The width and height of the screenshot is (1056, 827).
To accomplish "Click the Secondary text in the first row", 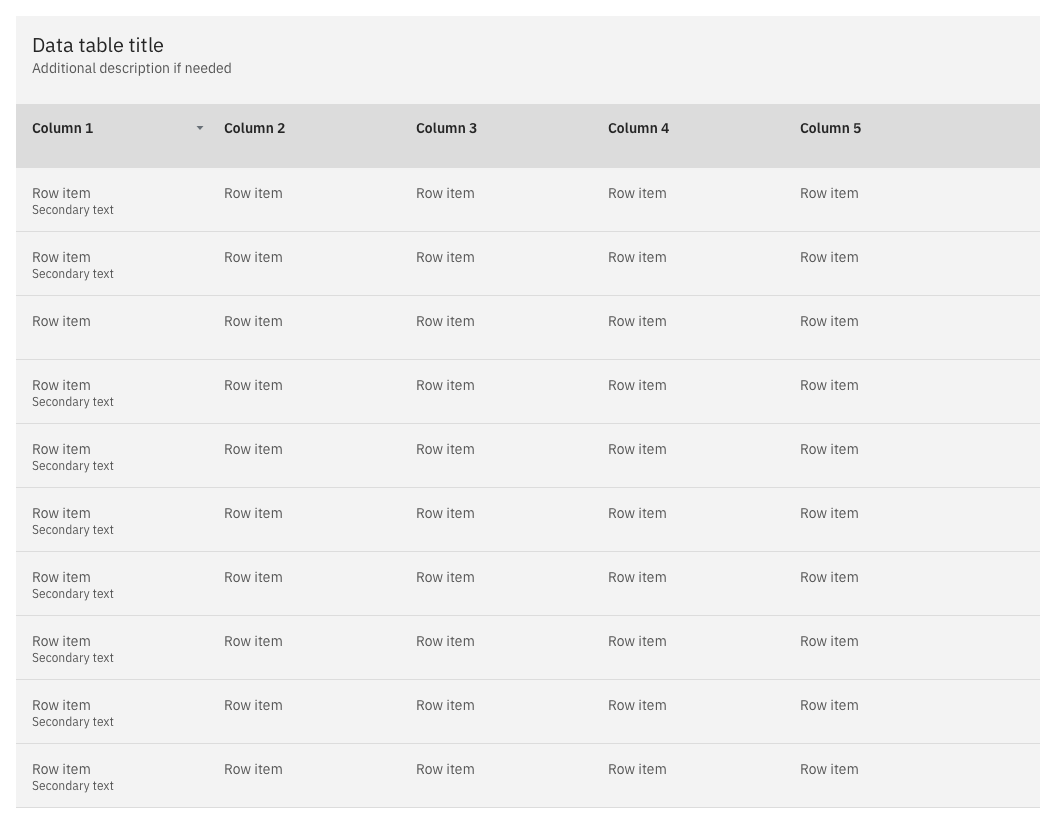I will pyautogui.click(x=73, y=210).
